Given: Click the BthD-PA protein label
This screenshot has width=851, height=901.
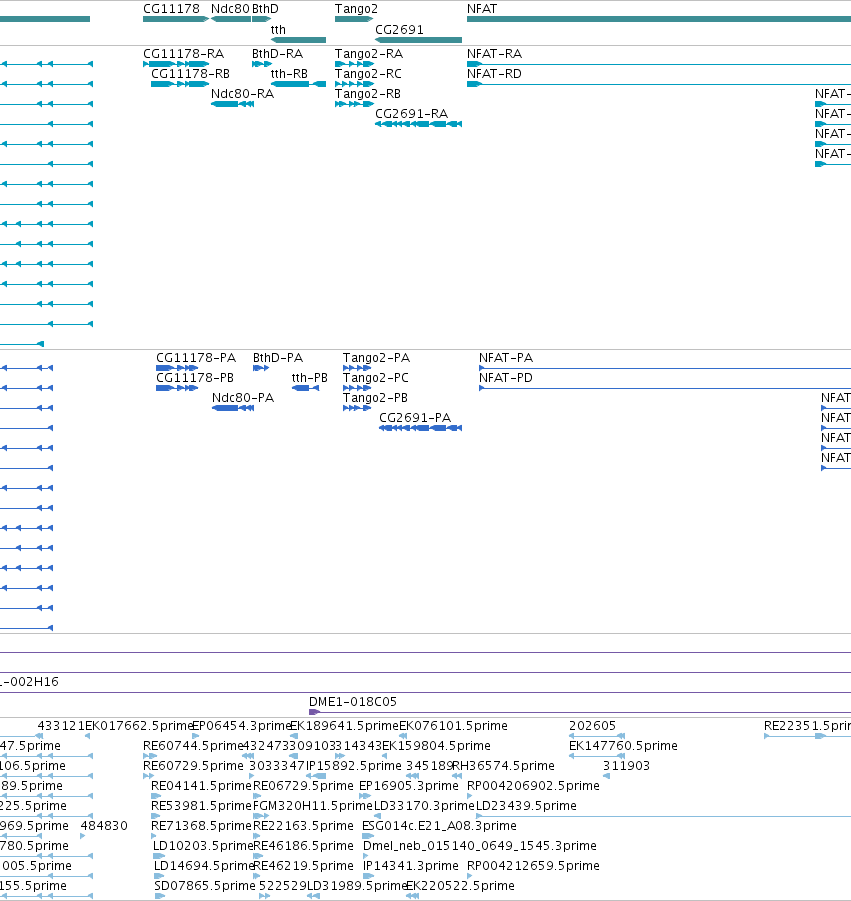Looking at the screenshot, I should (x=278, y=358).
